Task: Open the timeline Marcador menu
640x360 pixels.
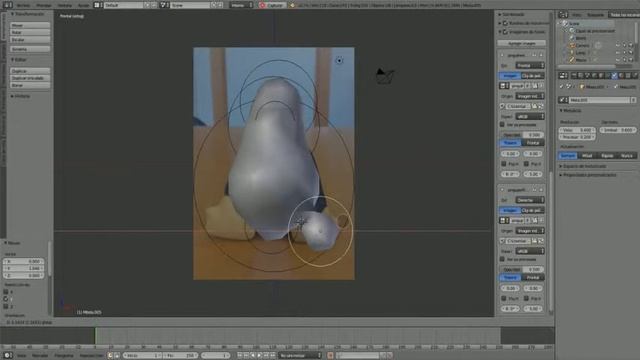Action: coord(40,356)
